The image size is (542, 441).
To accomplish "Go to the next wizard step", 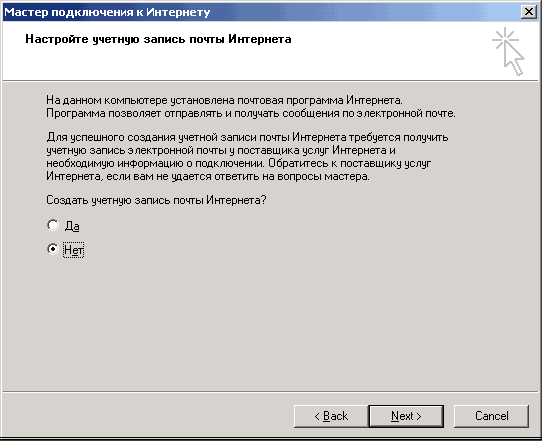I will pyautogui.click(x=406, y=416).
